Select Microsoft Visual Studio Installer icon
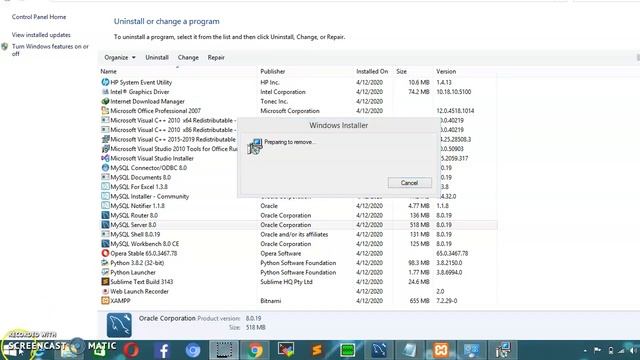Image resolution: width=640 pixels, height=360 pixels. click(x=105, y=158)
